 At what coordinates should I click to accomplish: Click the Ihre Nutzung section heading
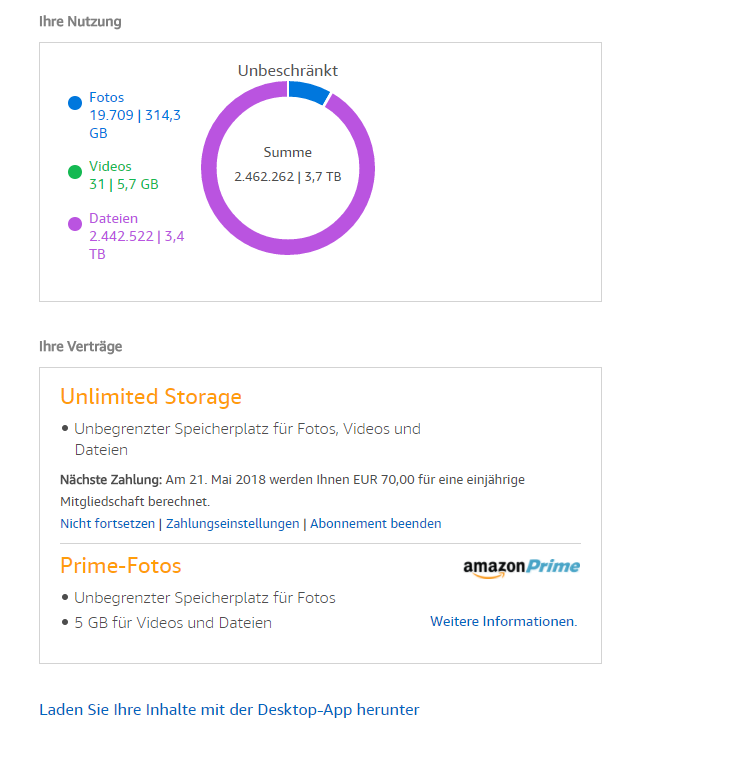pos(80,21)
